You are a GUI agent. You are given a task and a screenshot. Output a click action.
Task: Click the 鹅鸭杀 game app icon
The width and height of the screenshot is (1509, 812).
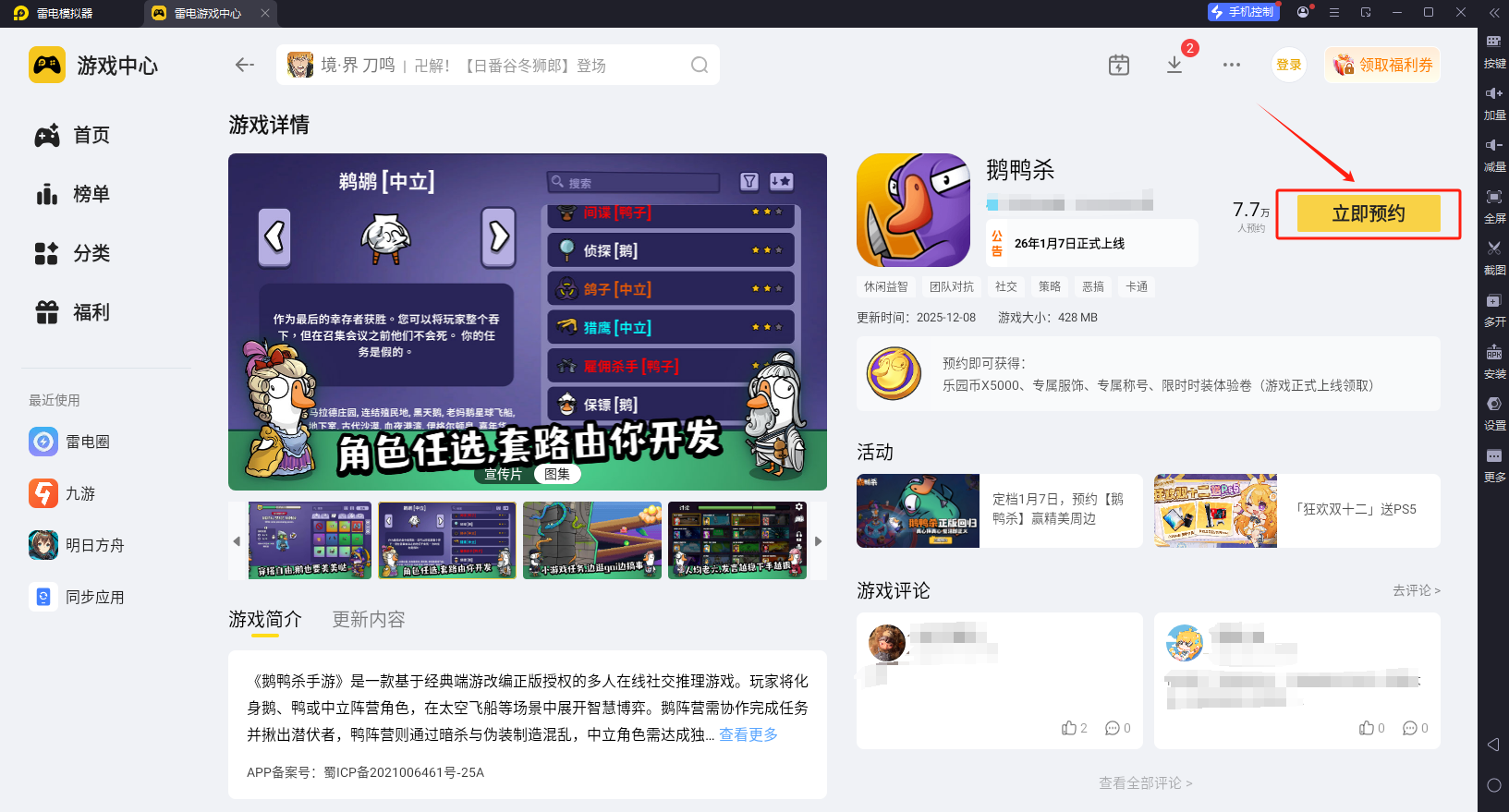pyautogui.click(x=913, y=211)
